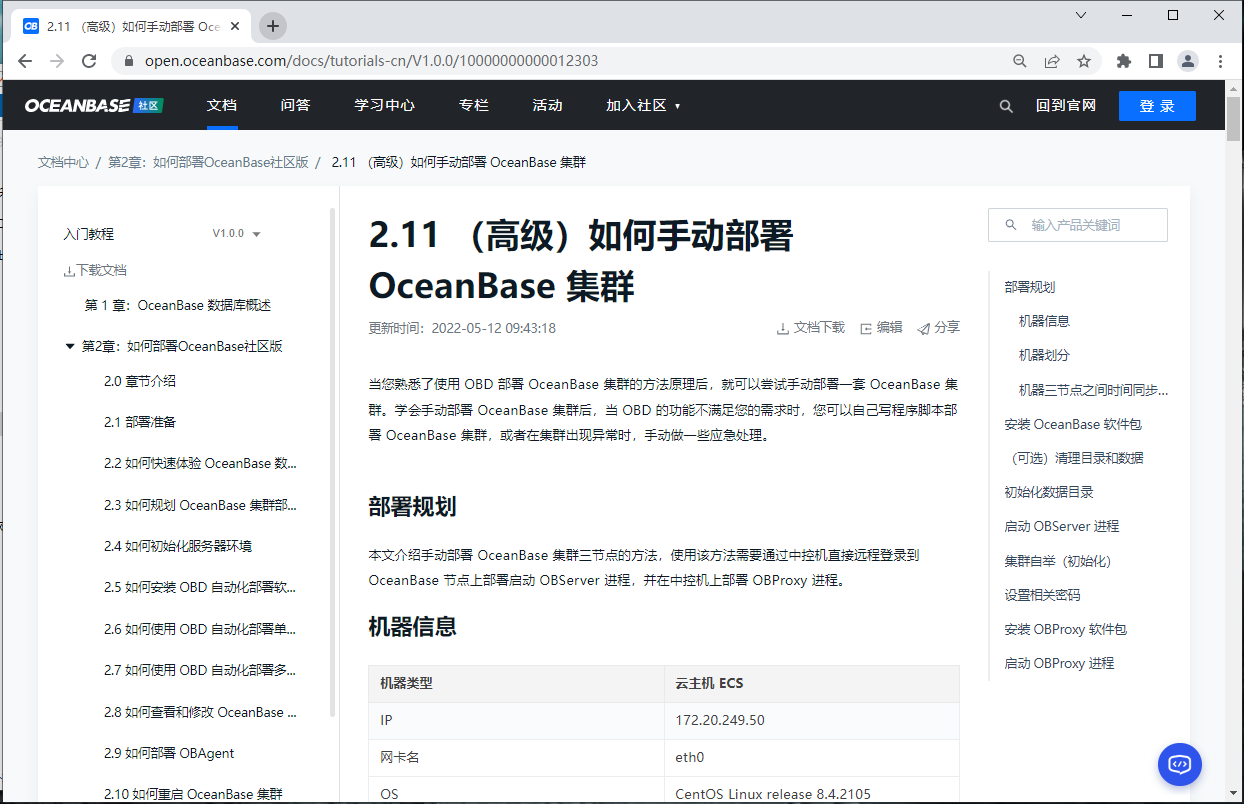
Task: Jump to 机器划分 in page outline
Action: 1044,355
